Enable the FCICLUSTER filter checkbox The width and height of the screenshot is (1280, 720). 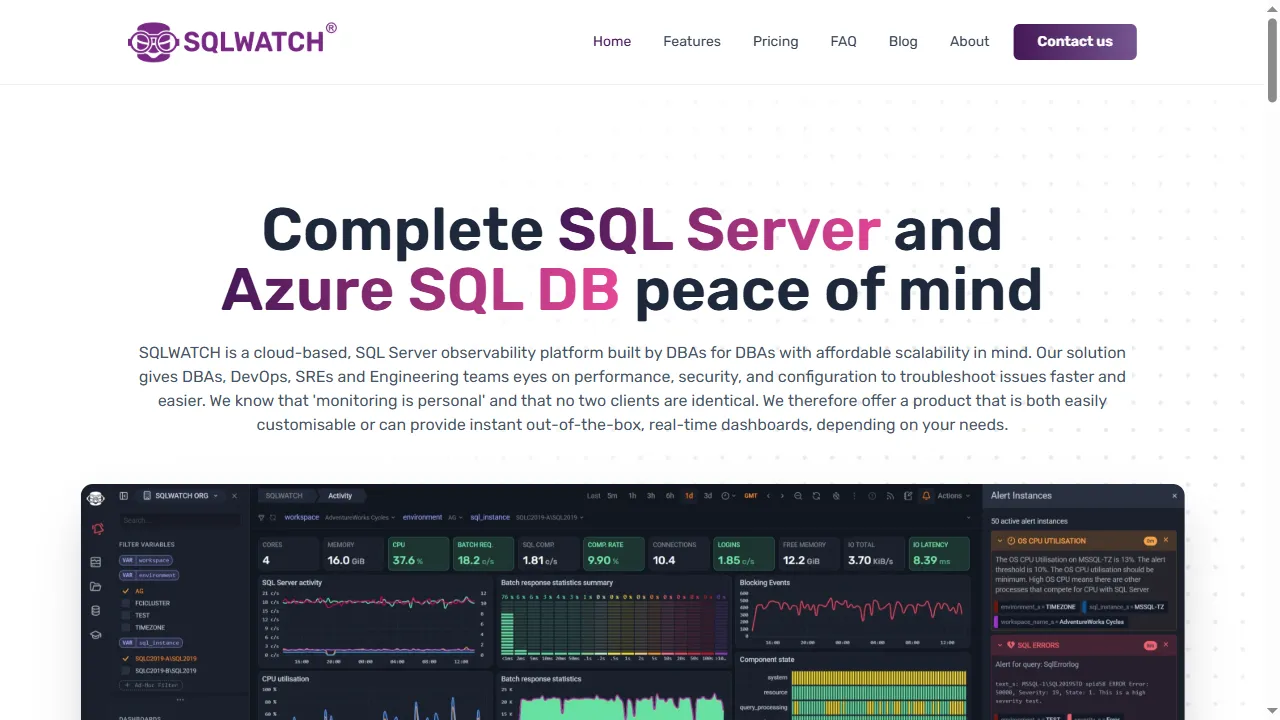pyautogui.click(x=126, y=603)
